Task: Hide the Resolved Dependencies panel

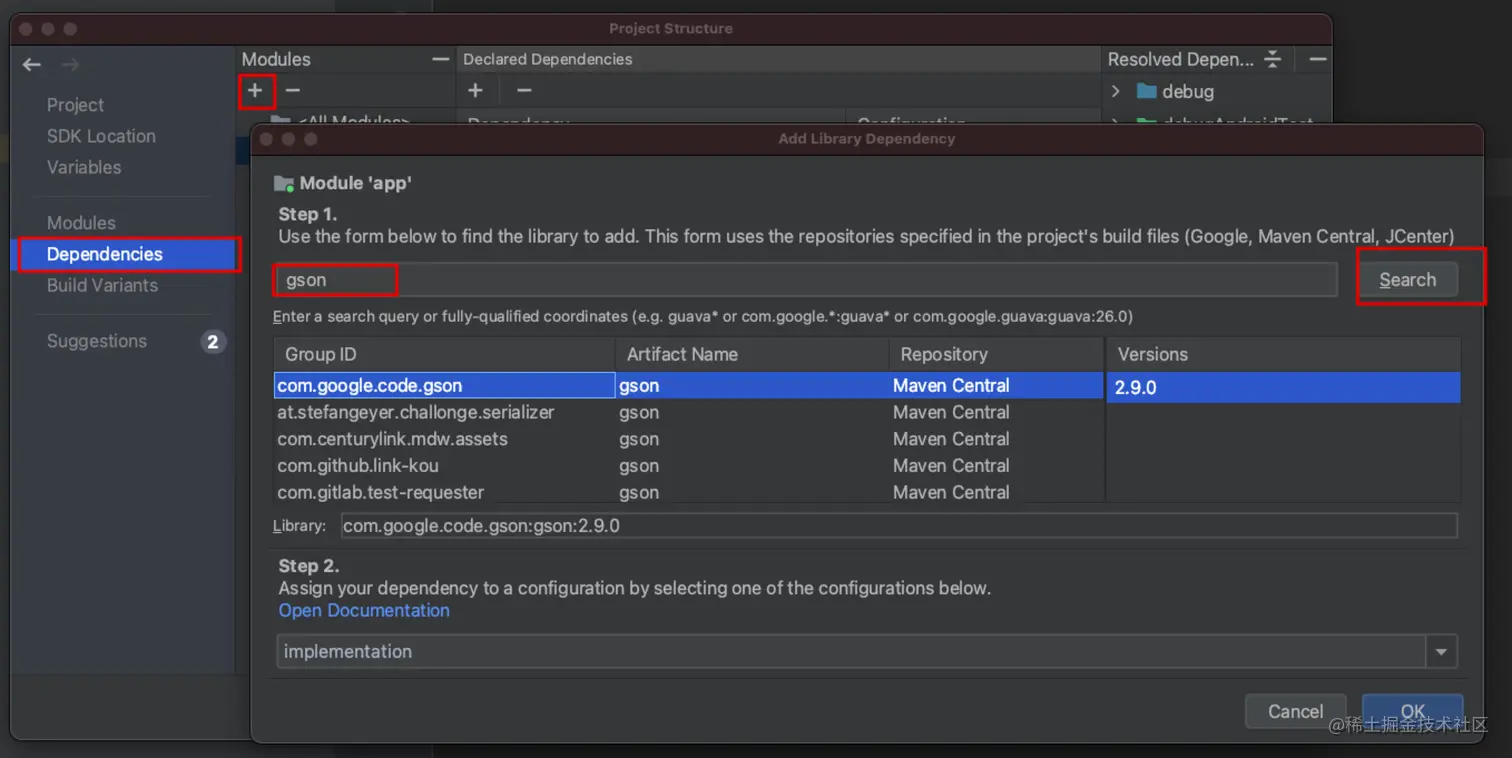Action: point(1318,60)
